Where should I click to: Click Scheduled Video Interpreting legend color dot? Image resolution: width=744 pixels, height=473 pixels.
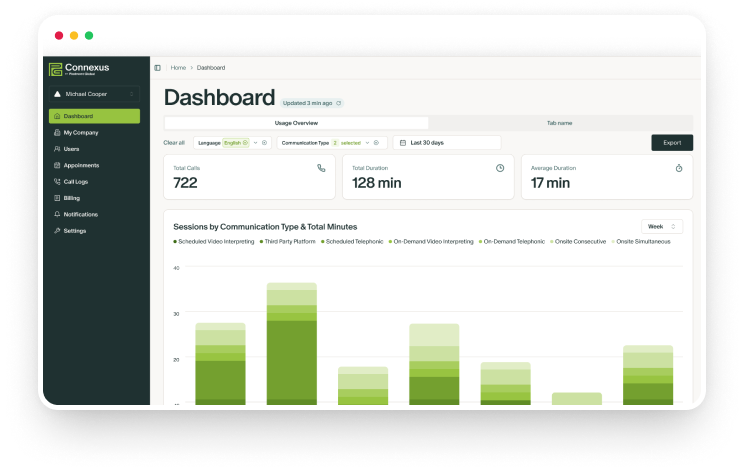tap(175, 242)
